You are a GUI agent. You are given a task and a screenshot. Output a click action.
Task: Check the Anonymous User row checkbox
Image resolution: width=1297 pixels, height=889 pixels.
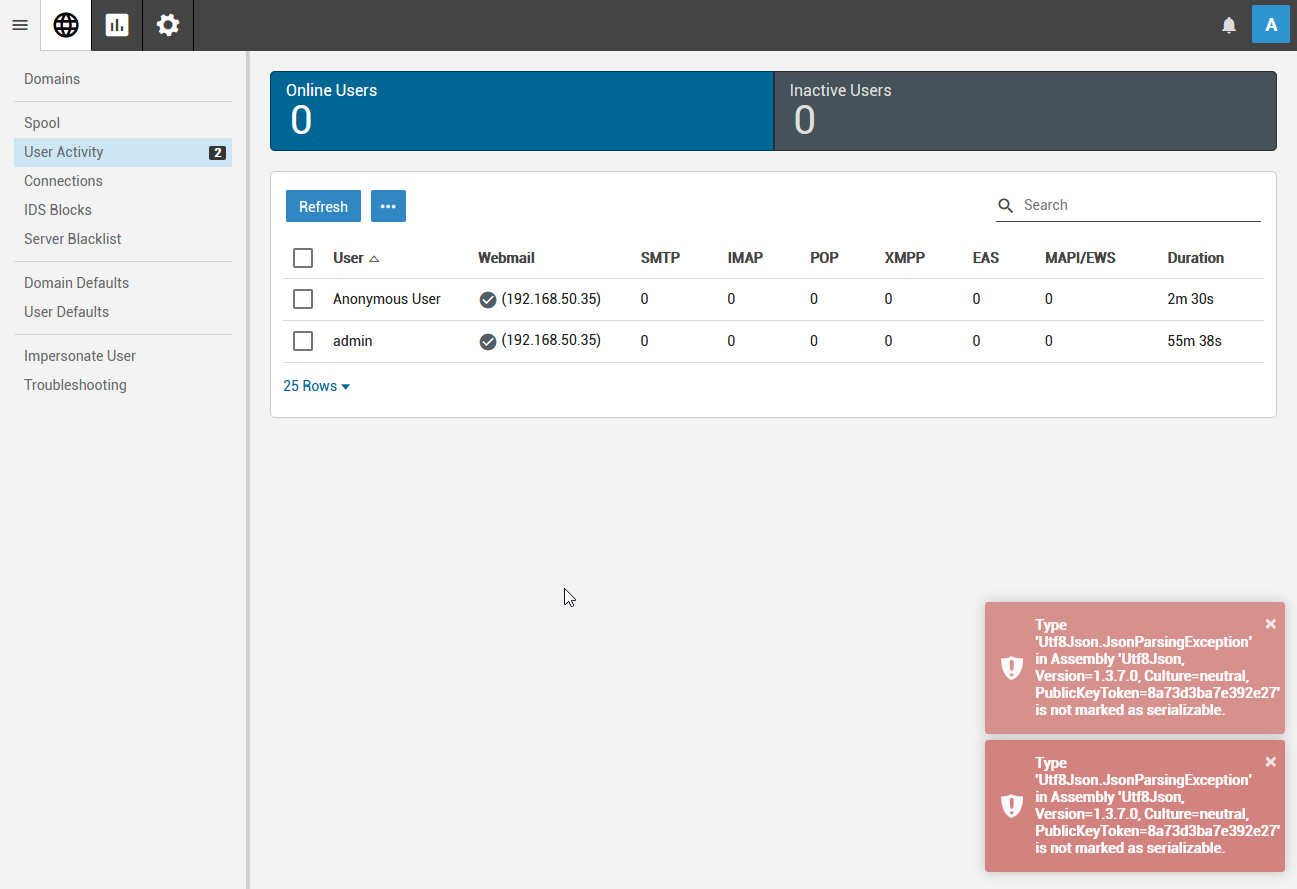(303, 299)
